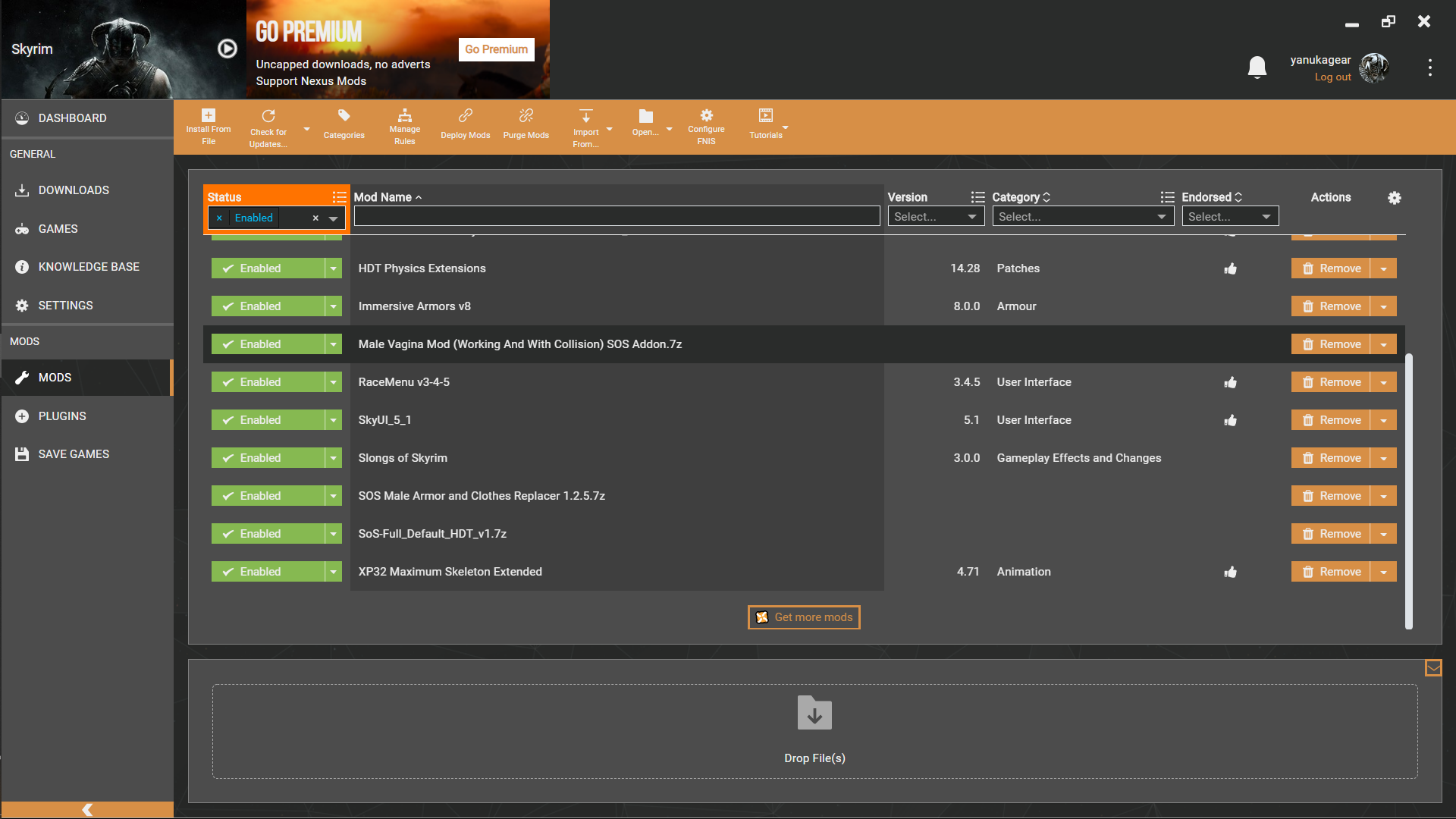Toggle Enabled status for RaceMenu v3-4-5

coord(268,382)
